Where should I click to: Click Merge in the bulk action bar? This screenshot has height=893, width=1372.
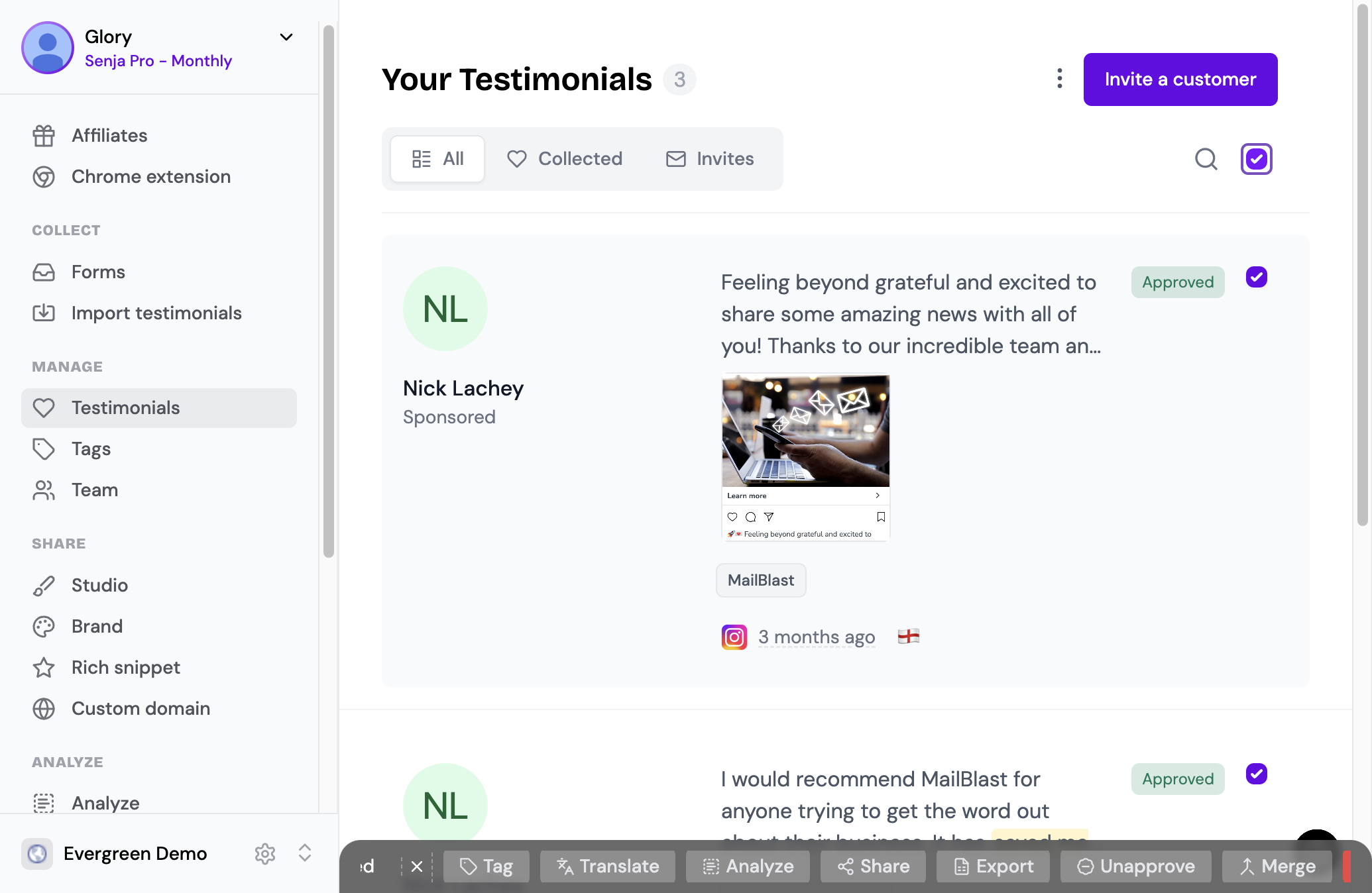[x=1277, y=867]
